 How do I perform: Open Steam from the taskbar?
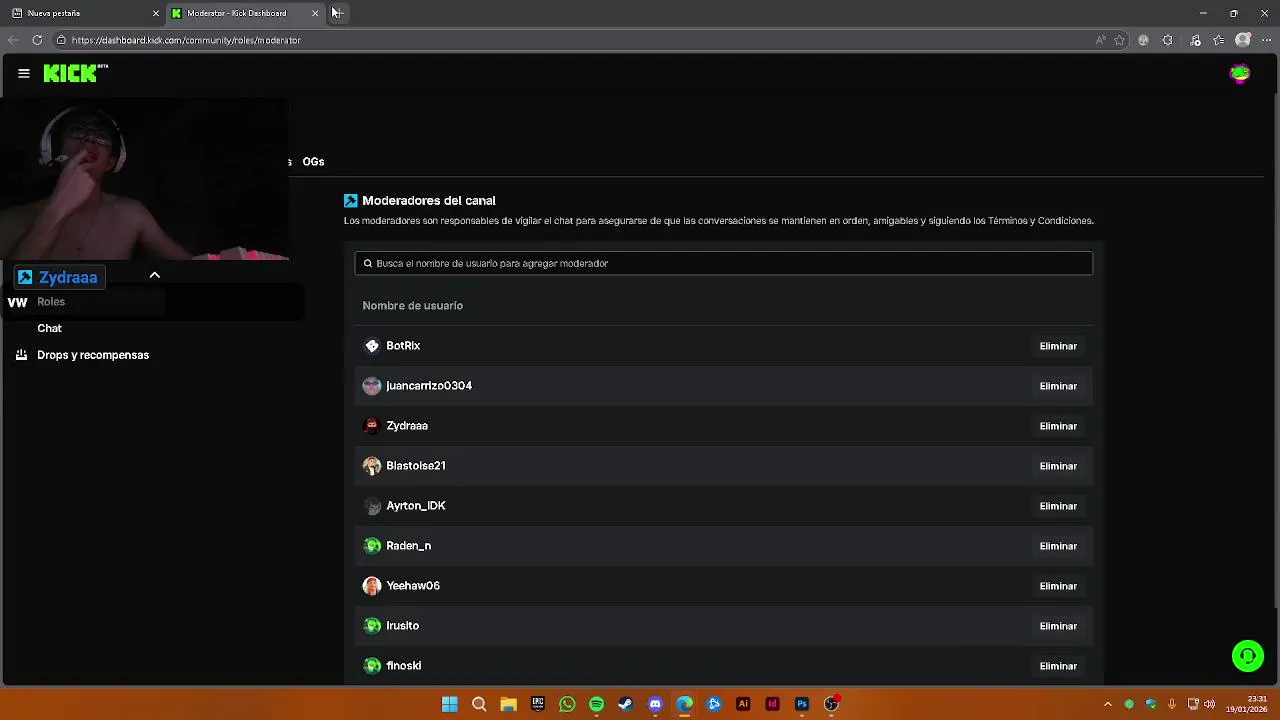pyautogui.click(x=625, y=704)
